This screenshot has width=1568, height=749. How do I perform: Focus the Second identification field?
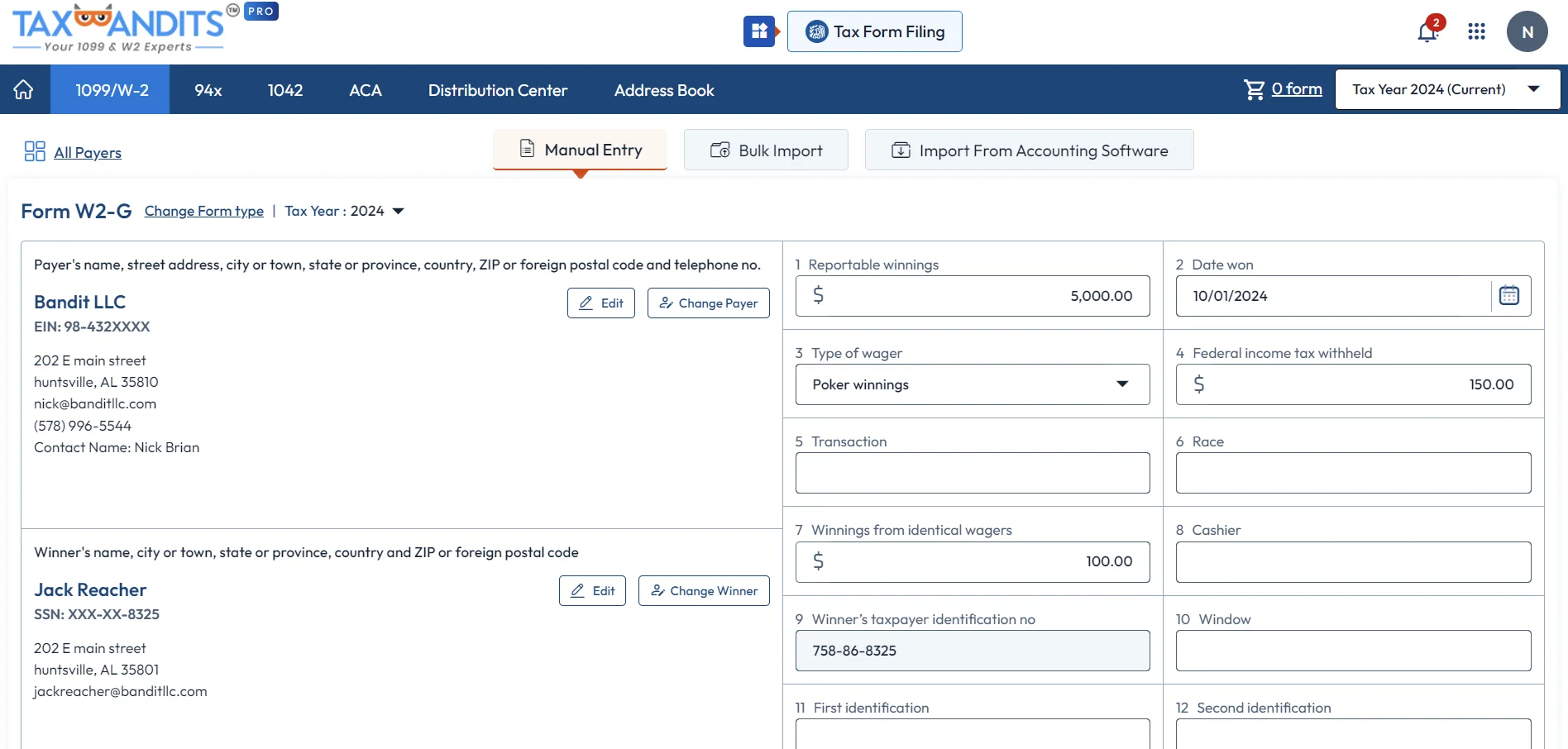click(1353, 734)
